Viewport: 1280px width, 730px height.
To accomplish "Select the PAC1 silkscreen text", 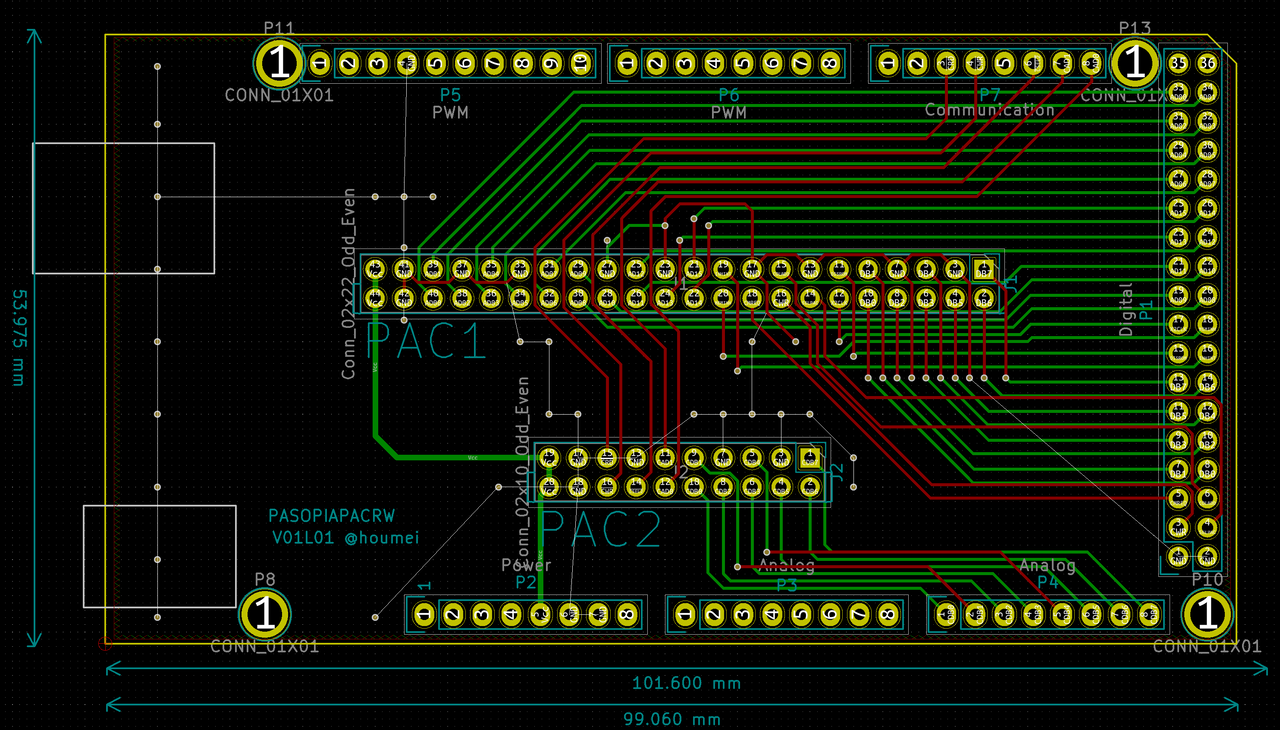I will pos(427,341).
